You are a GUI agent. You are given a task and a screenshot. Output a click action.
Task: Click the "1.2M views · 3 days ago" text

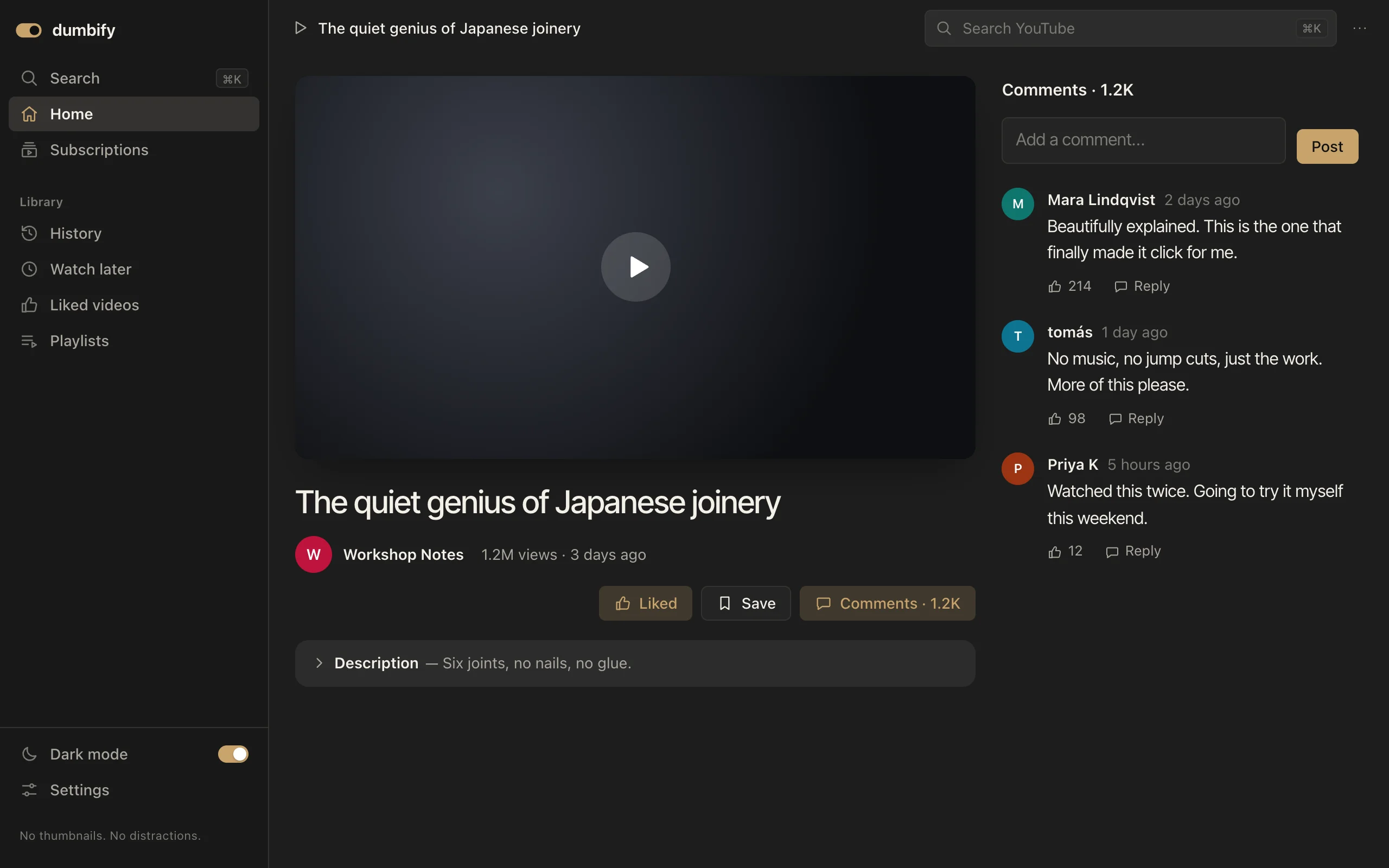[564, 554]
